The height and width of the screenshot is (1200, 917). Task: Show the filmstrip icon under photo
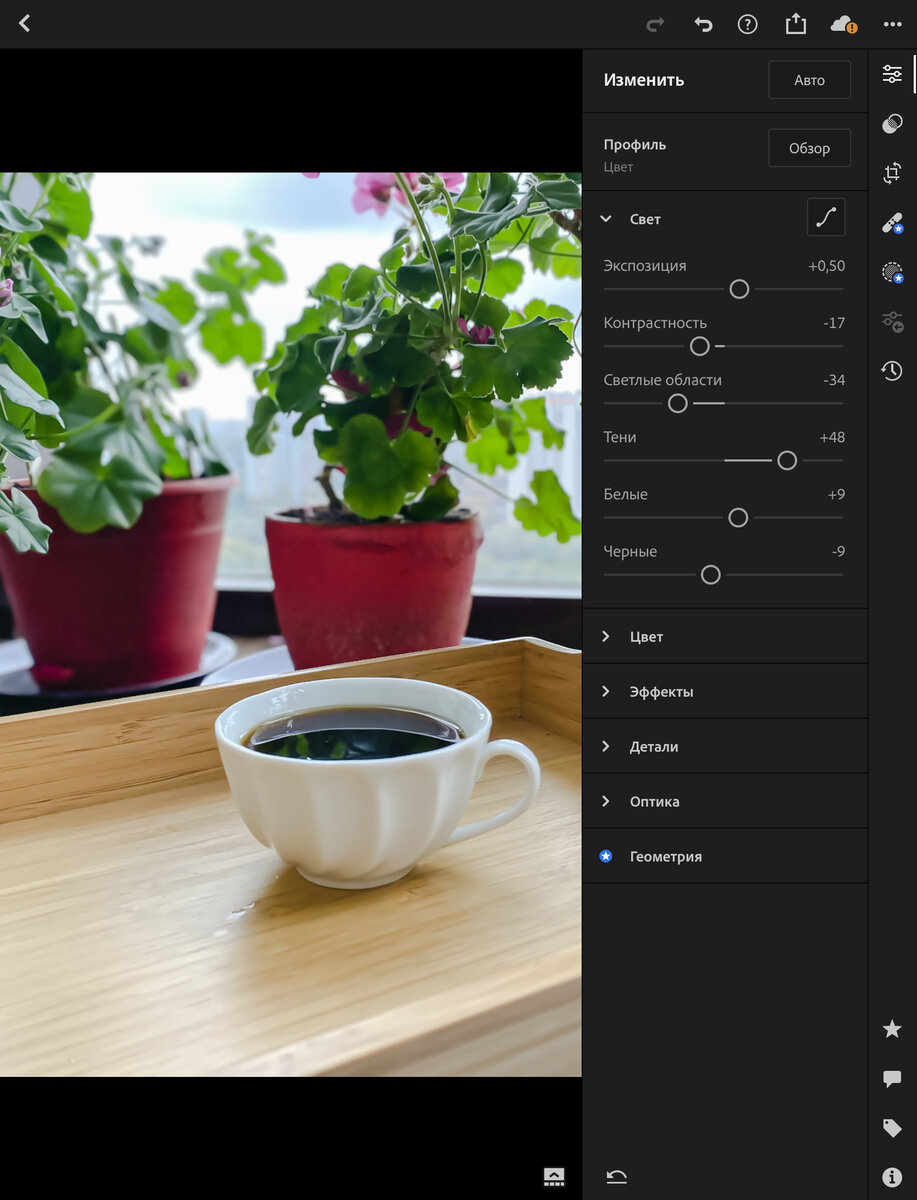coord(554,1176)
